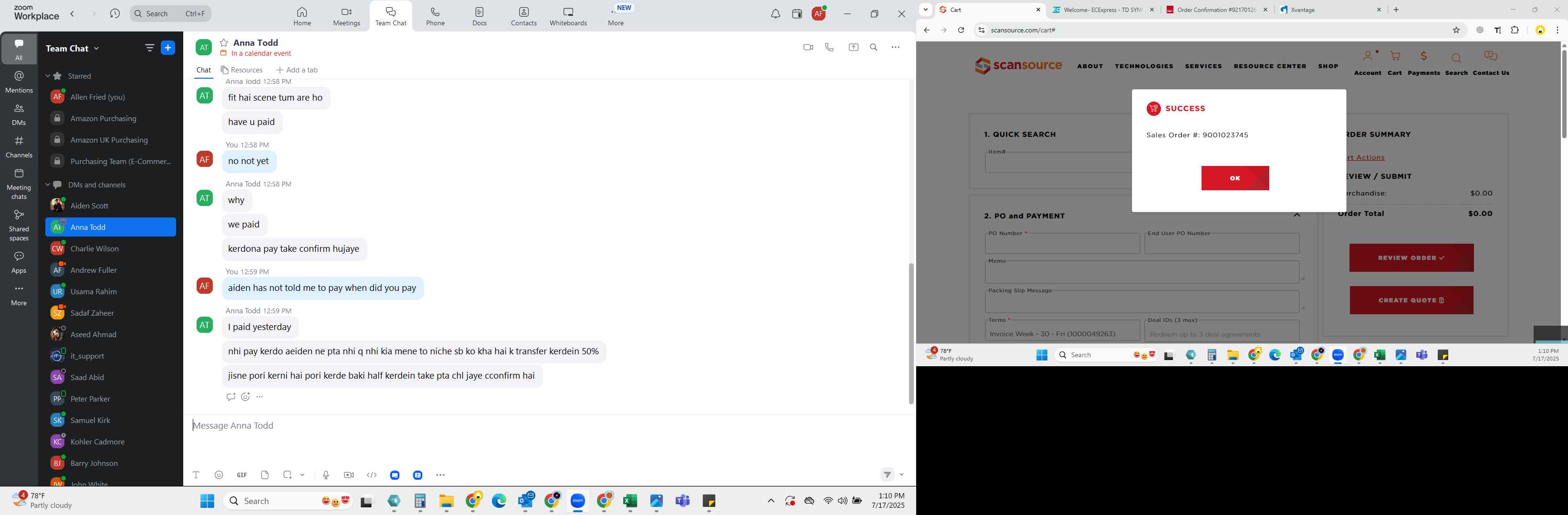
Task: Switch to the Xvantage browser tab
Action: tap(1330, 10)
